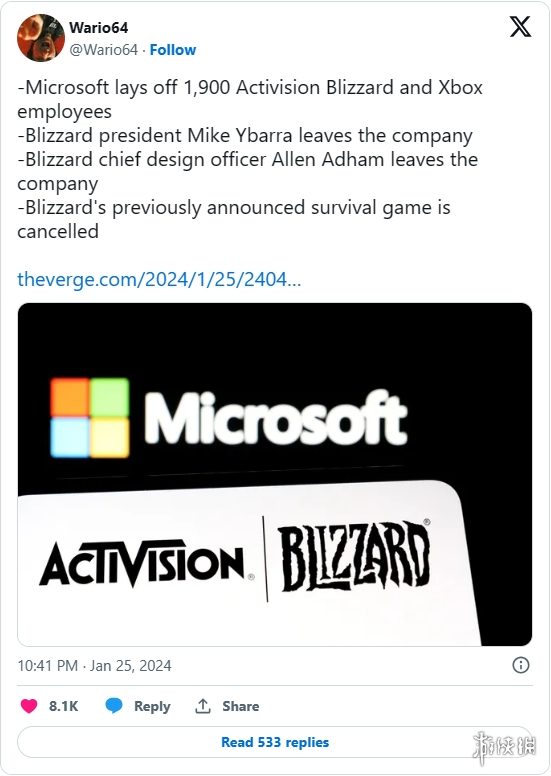Viewport: 551px width, 776px height.
Task: Follow the Wario64 account
Action: tap(173, 50)
